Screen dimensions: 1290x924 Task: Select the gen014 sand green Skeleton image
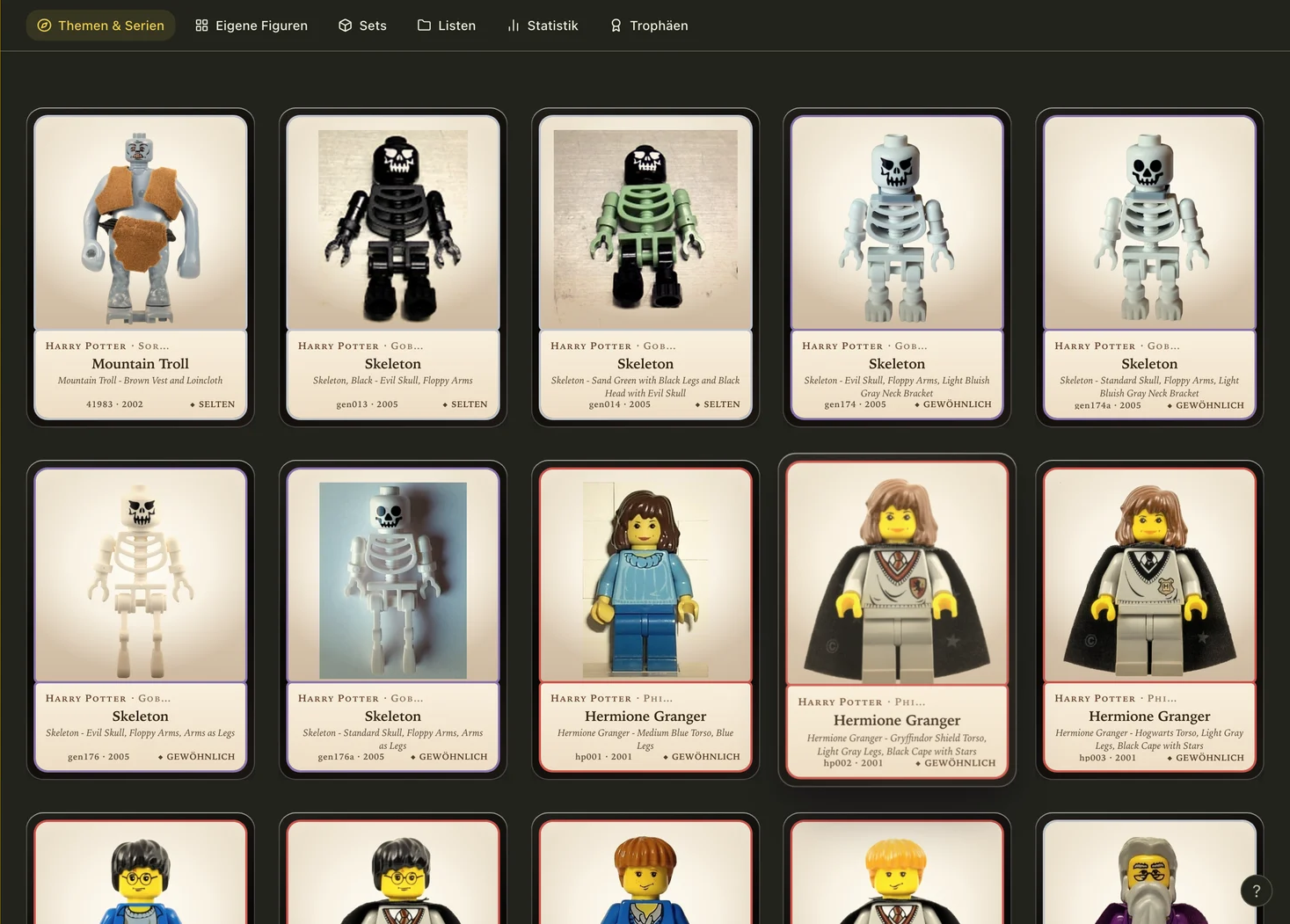(x=645, y=222)
